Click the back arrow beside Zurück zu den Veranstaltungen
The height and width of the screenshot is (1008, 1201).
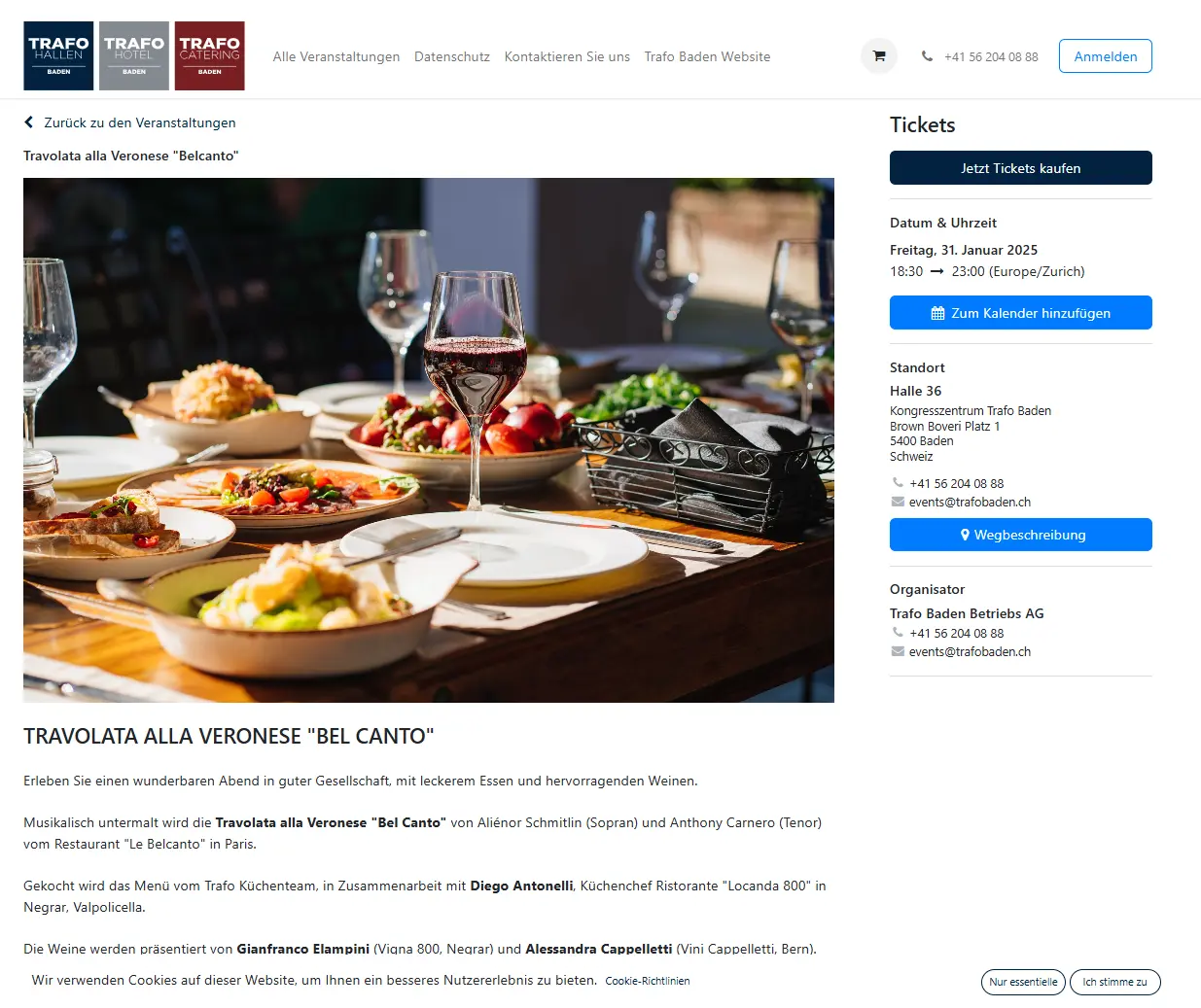point(29,122)
